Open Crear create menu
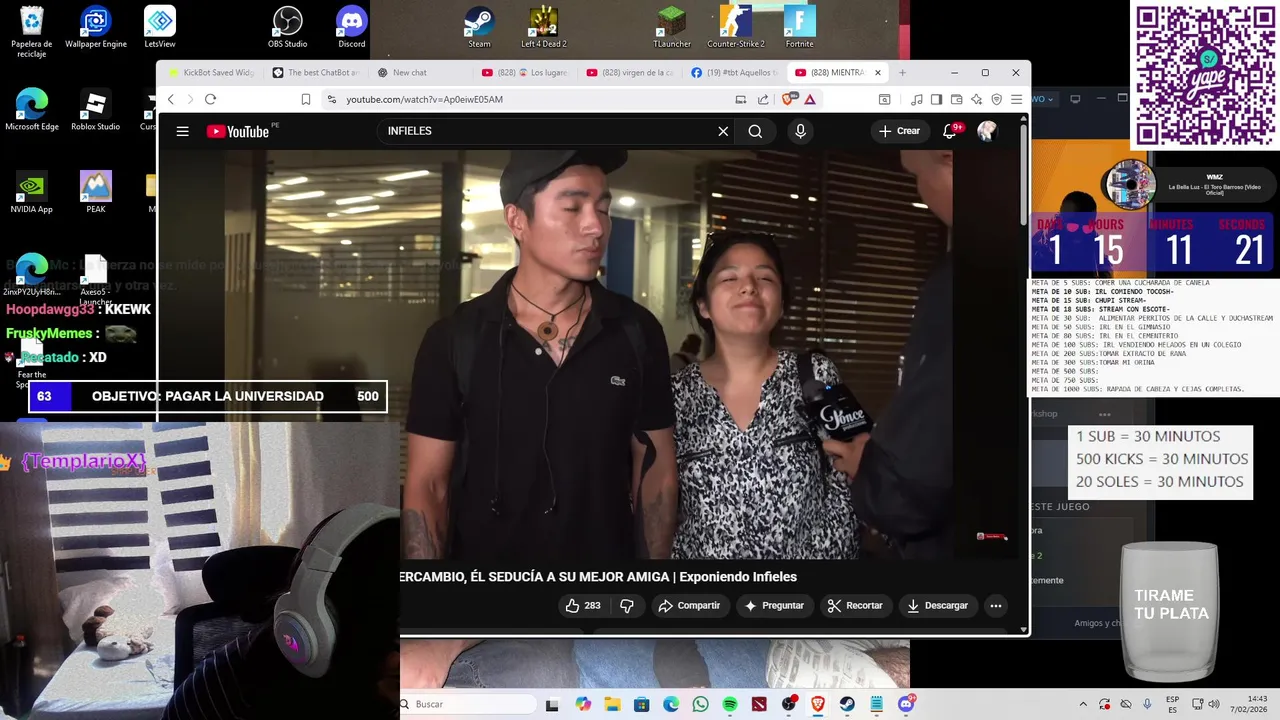 point(899,131)
